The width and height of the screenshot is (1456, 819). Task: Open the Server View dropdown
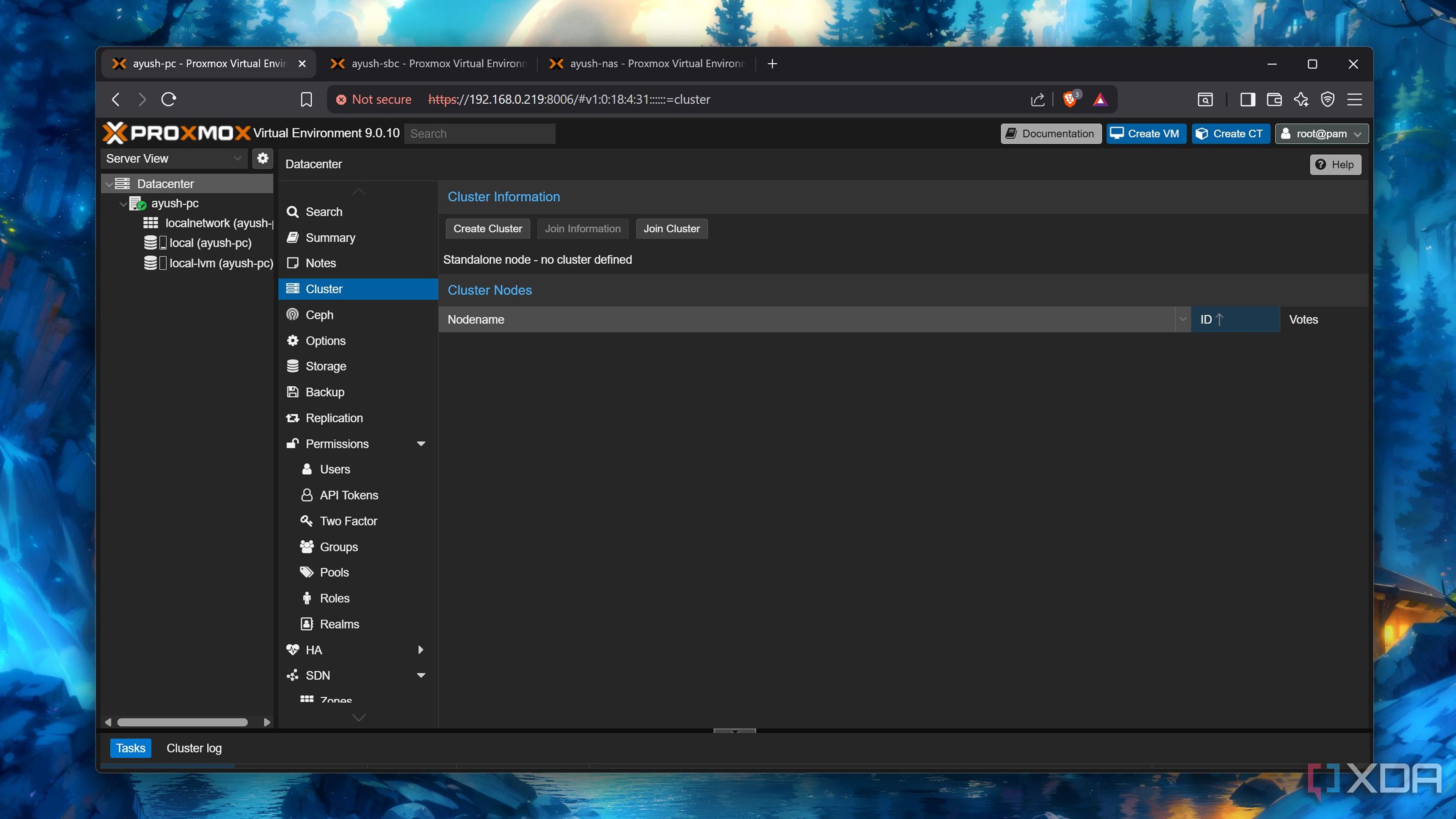pos(174,159)
